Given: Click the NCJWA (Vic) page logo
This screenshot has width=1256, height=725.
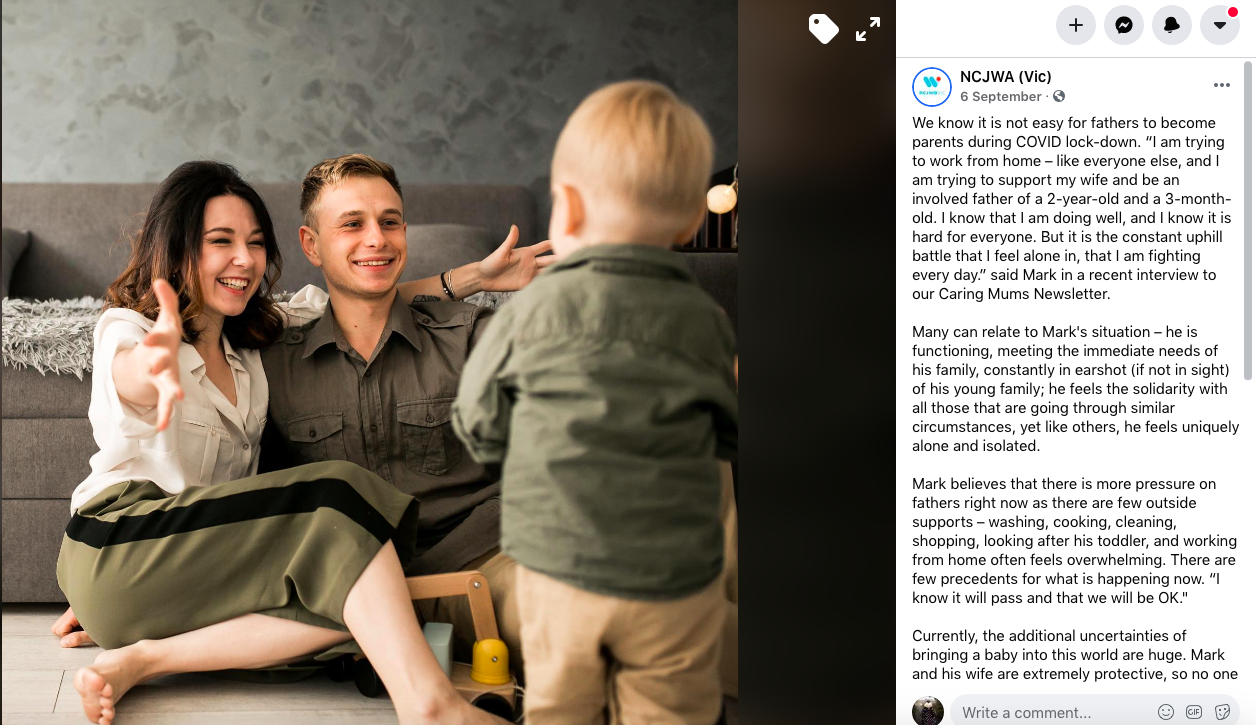Looking at the screenshot, I should (932, 87).
